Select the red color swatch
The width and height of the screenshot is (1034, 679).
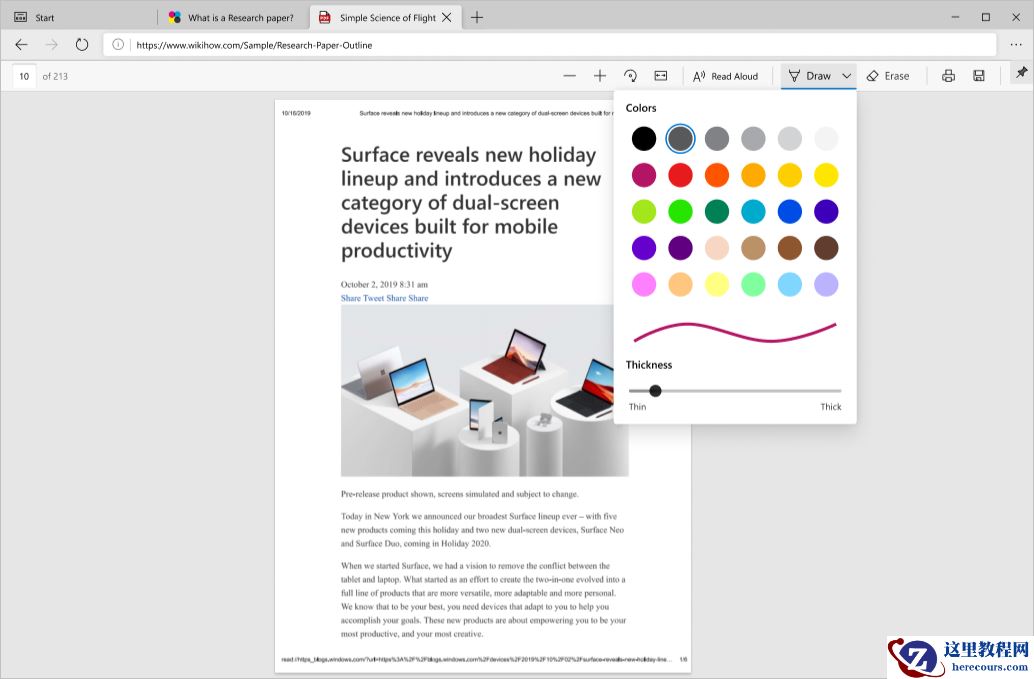click(x=680, y=175)
